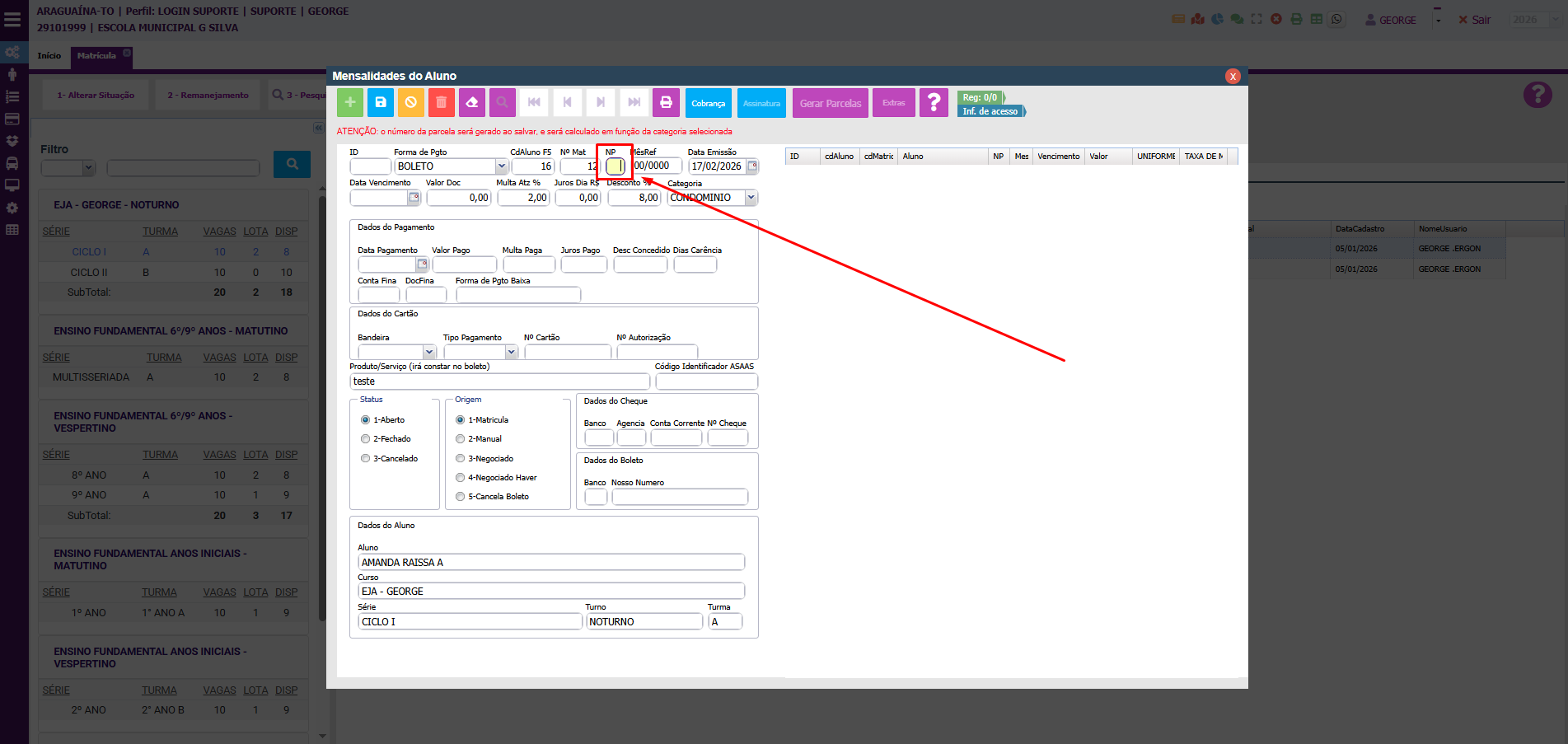
Task: Open help via the purple question mark icon
Action: coord(934,103)
